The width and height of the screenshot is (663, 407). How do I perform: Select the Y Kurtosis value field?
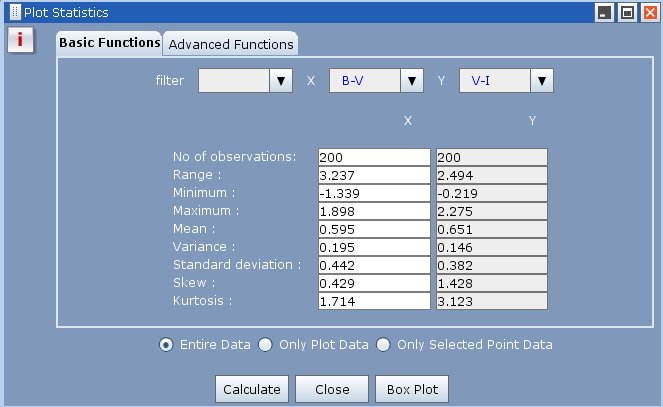[x=491, y=301]
